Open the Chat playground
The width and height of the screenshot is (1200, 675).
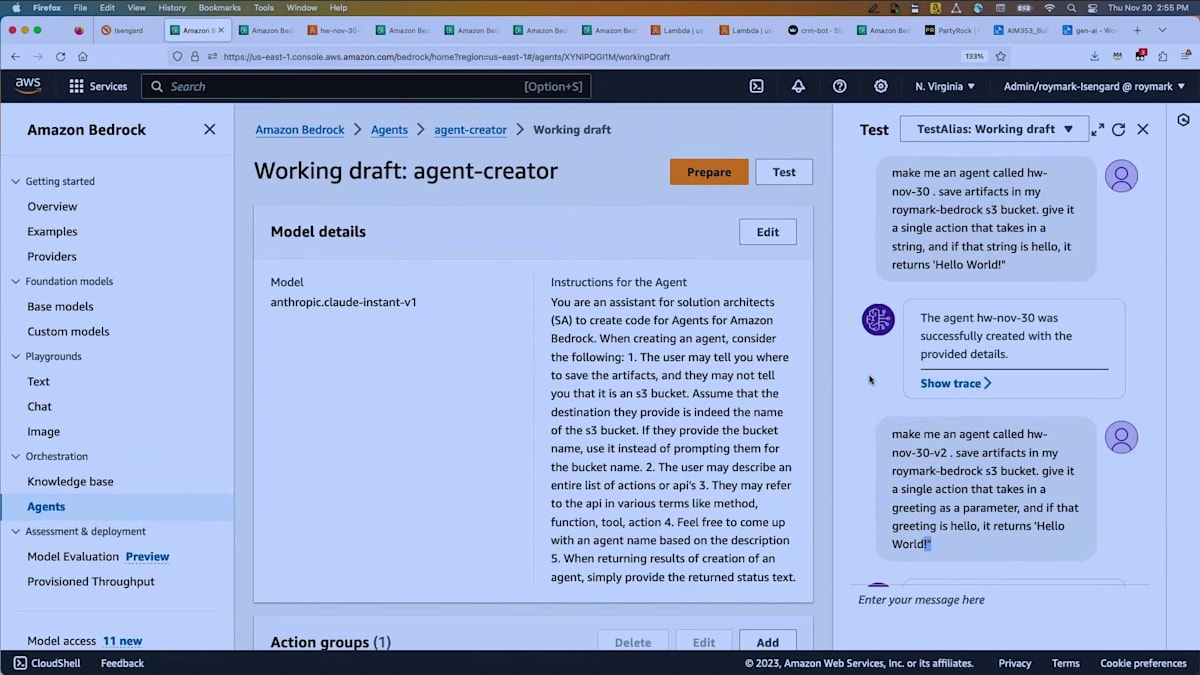click(x=40, y=407)
